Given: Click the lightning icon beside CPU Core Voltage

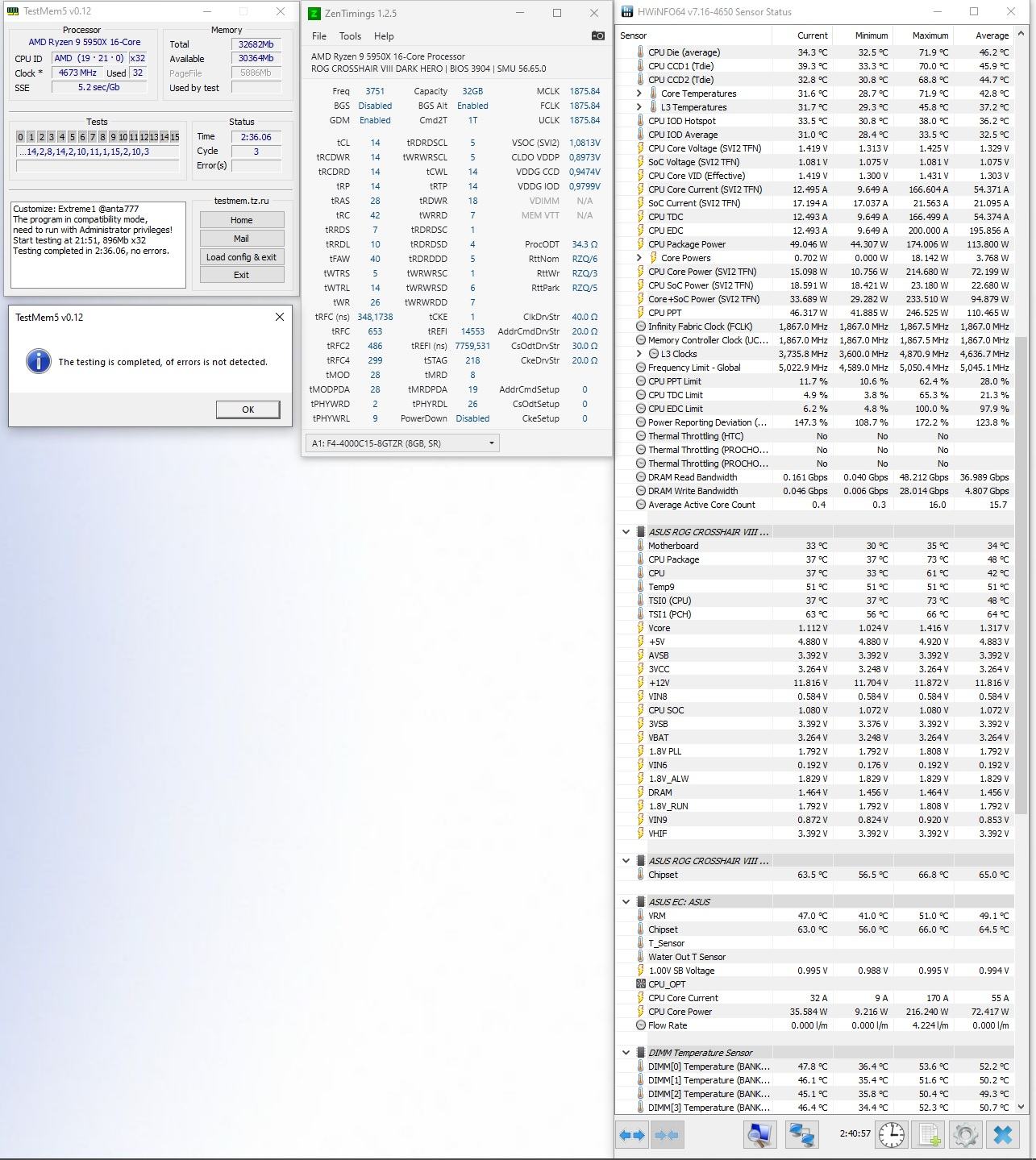Looking at the screenshot, I should (640, 148).
